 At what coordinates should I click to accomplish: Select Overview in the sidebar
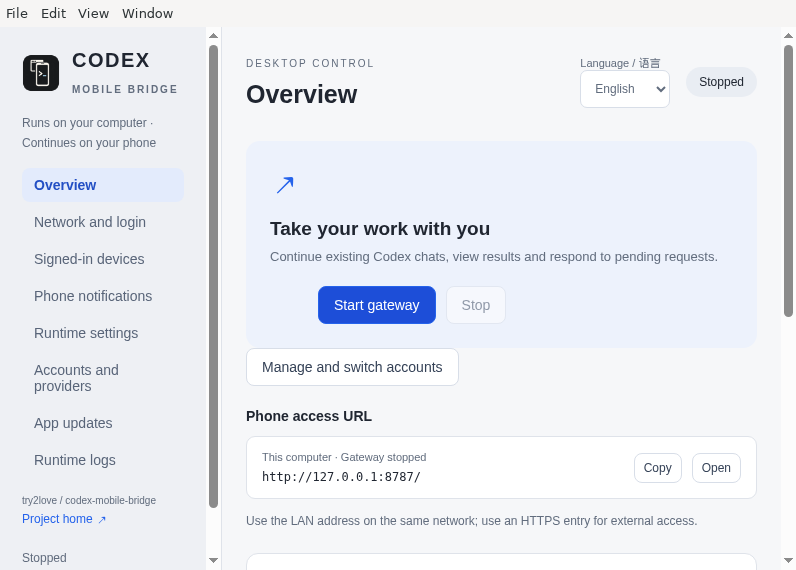[x=103, y=185]
